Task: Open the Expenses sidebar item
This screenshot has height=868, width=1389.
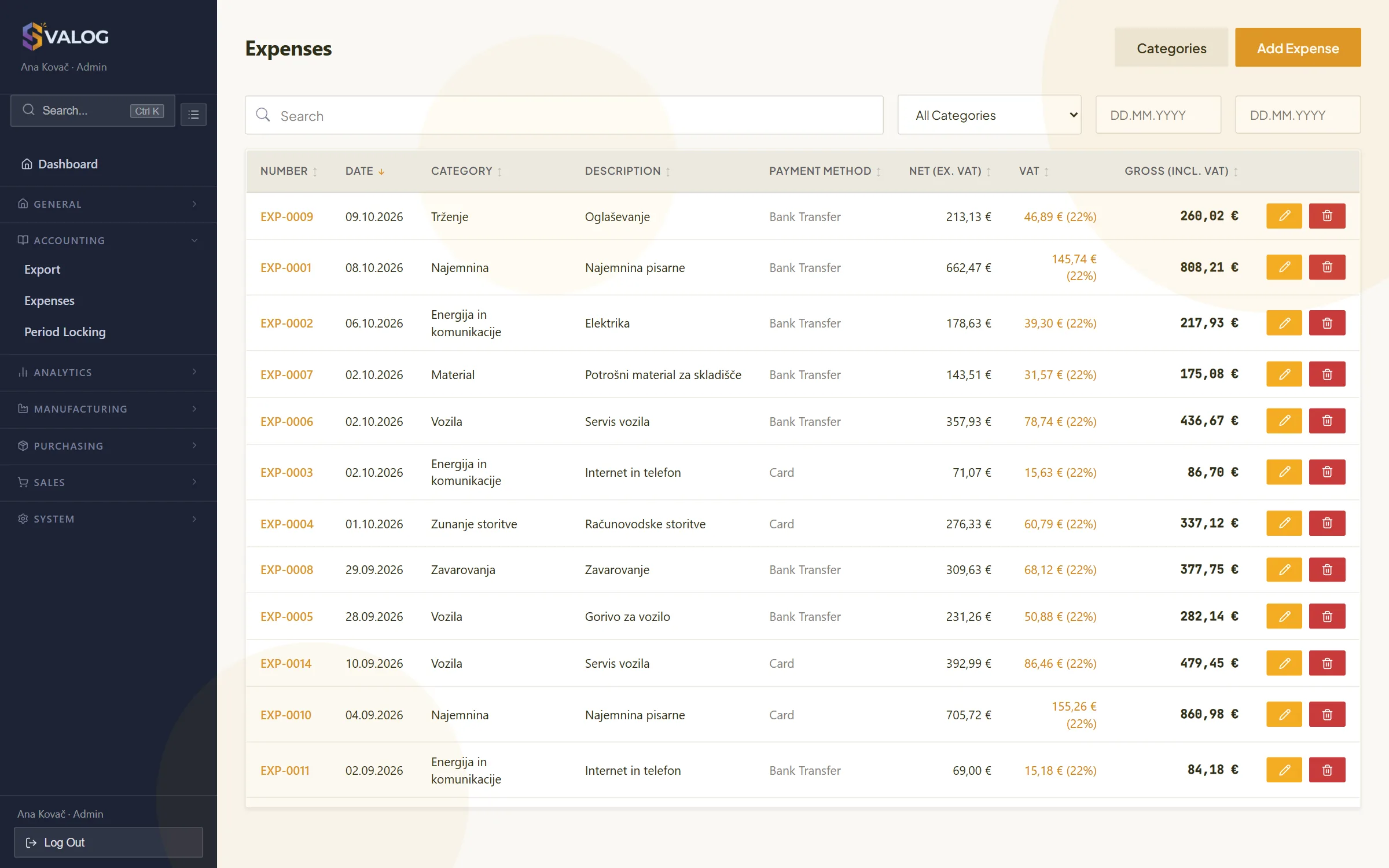Action: [49, 301]
